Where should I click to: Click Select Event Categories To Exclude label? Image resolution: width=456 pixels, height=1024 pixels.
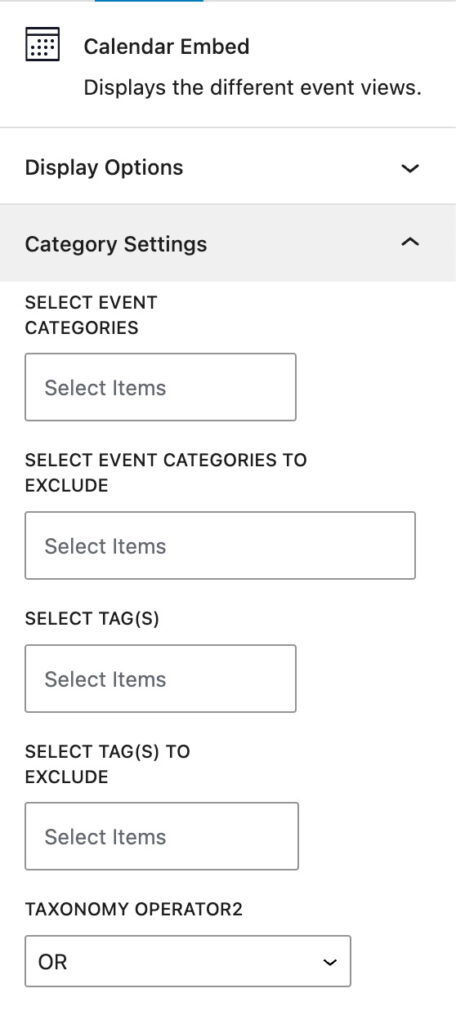(x=166, y=473)
